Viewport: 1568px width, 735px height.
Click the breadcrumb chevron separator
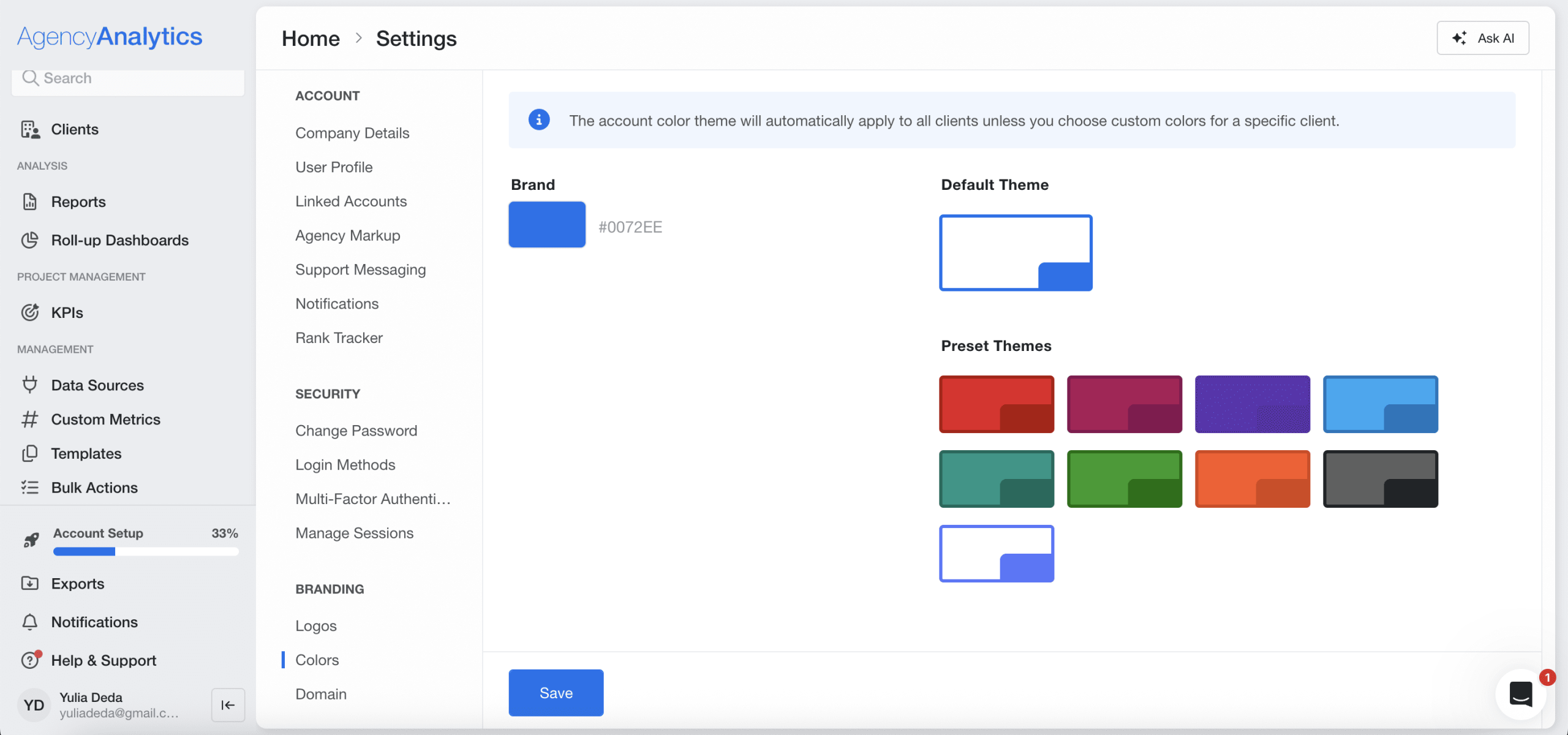(x=359, y=38)
